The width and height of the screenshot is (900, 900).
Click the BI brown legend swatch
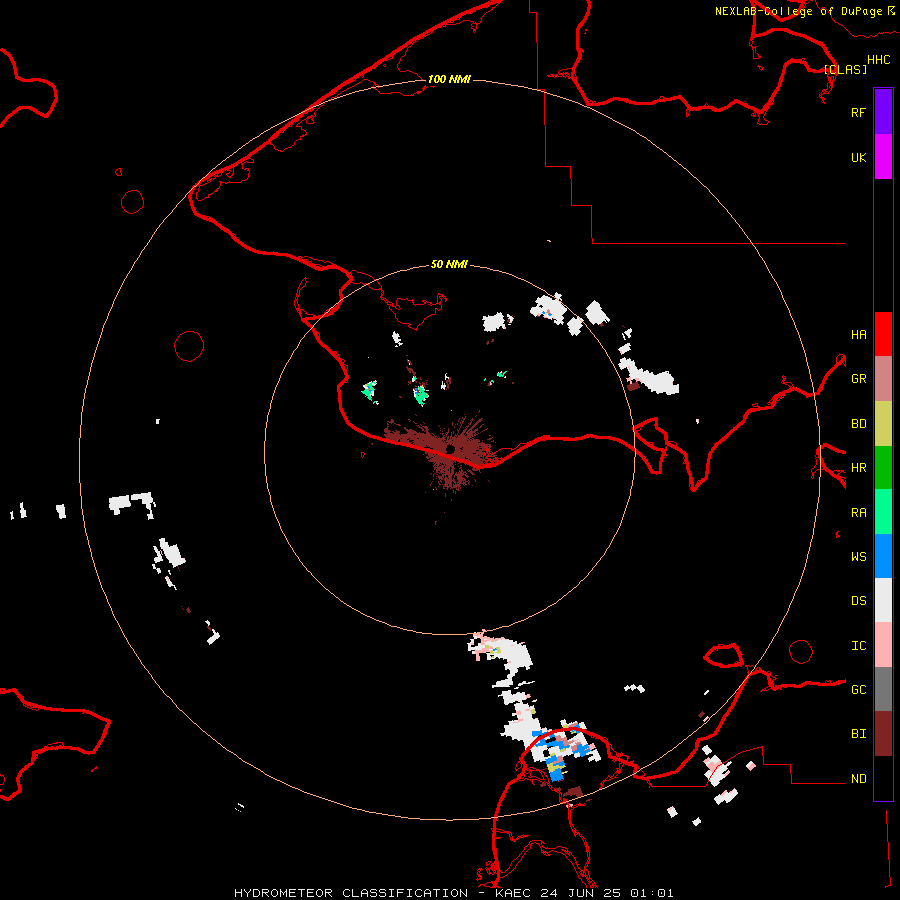883,734
